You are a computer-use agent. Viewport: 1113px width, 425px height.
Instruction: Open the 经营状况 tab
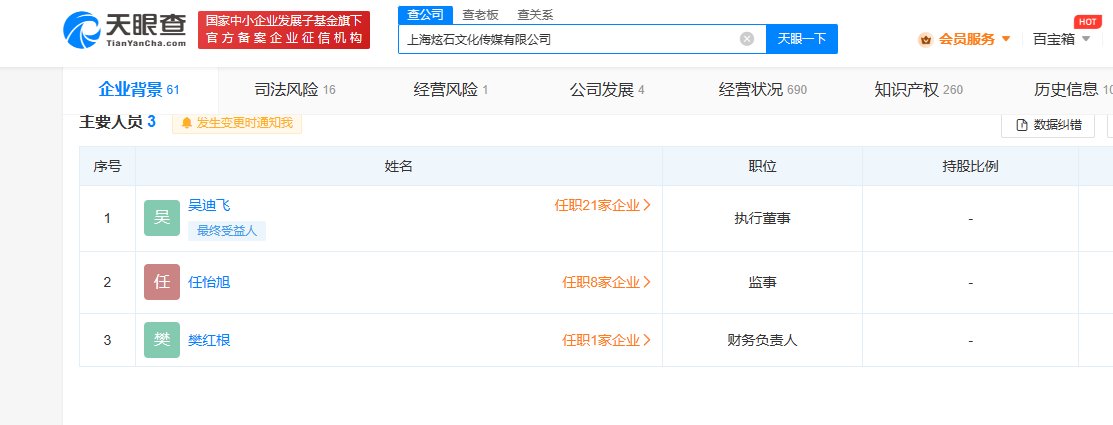pyautogui.click(x=763, y=90)
